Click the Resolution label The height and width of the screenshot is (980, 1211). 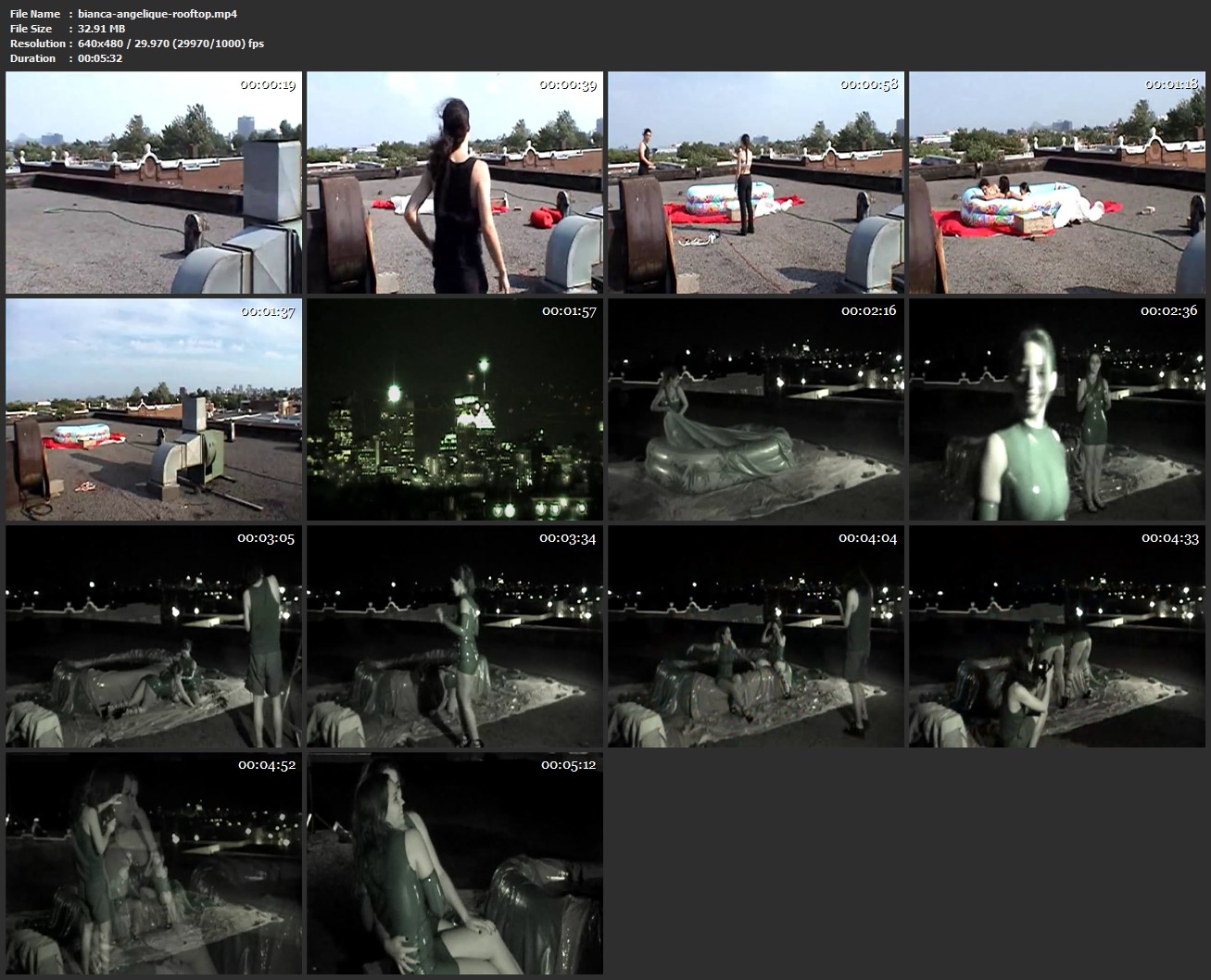tap(37, 44)
